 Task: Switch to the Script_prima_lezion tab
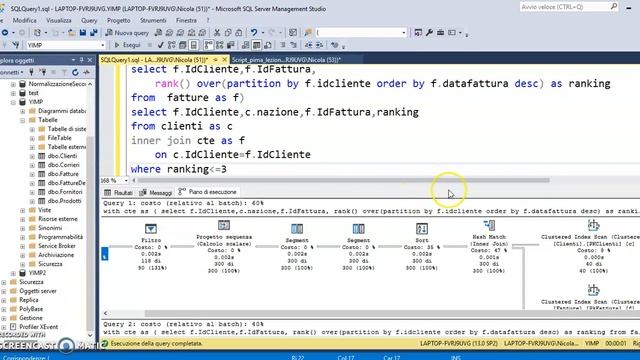pyautogui.click(x=286, y=60)
